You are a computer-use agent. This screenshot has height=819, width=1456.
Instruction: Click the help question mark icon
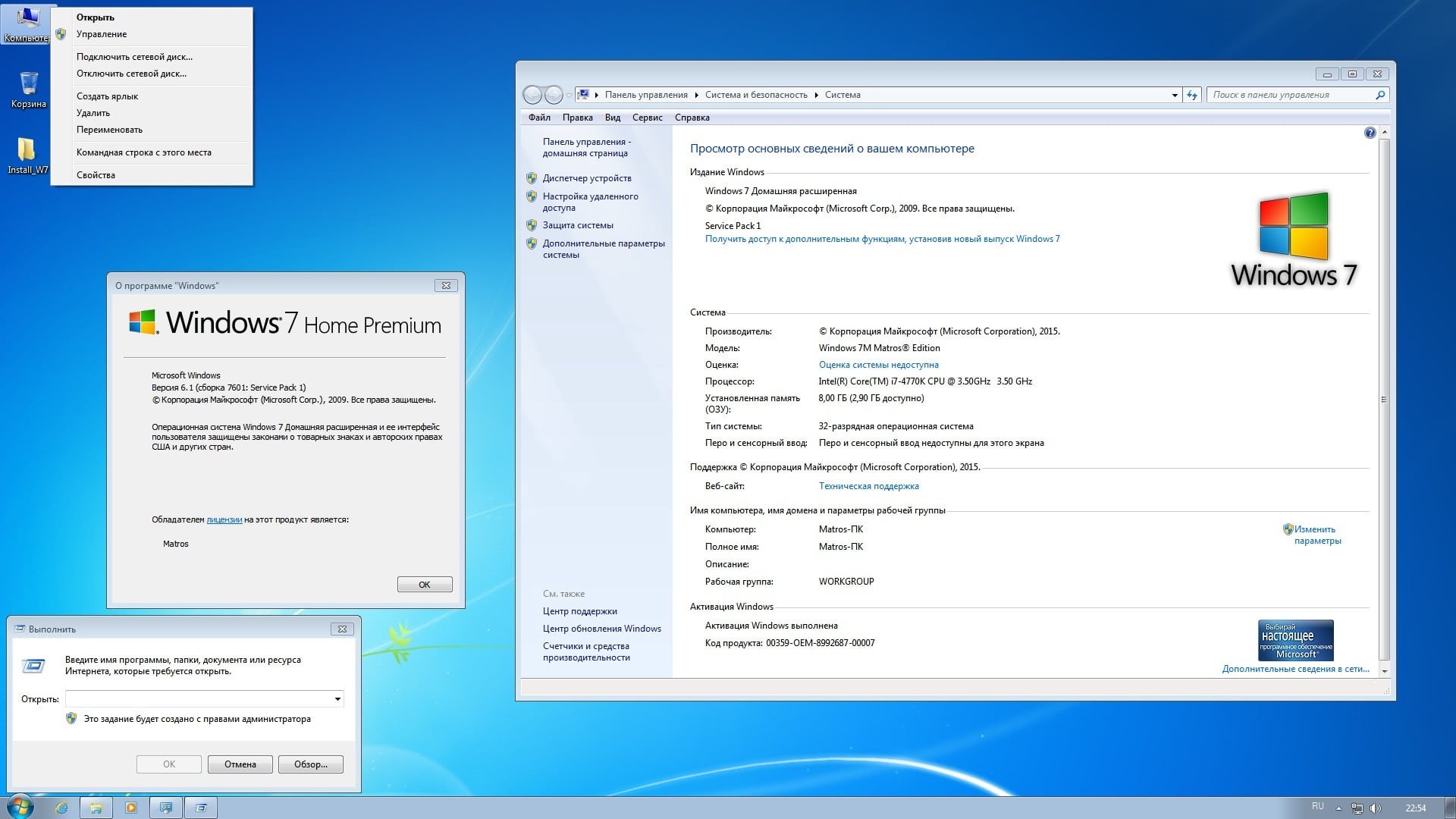pos(1370,133)
